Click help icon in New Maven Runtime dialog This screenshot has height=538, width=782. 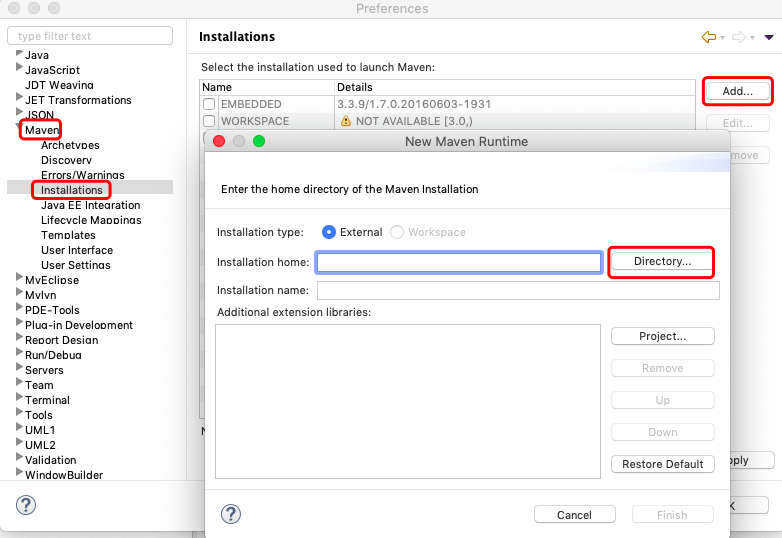pos(231,514)
